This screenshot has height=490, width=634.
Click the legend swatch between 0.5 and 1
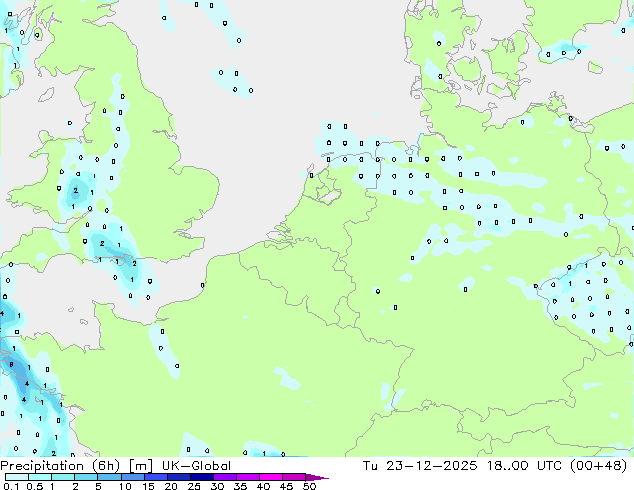click(40, 477)
